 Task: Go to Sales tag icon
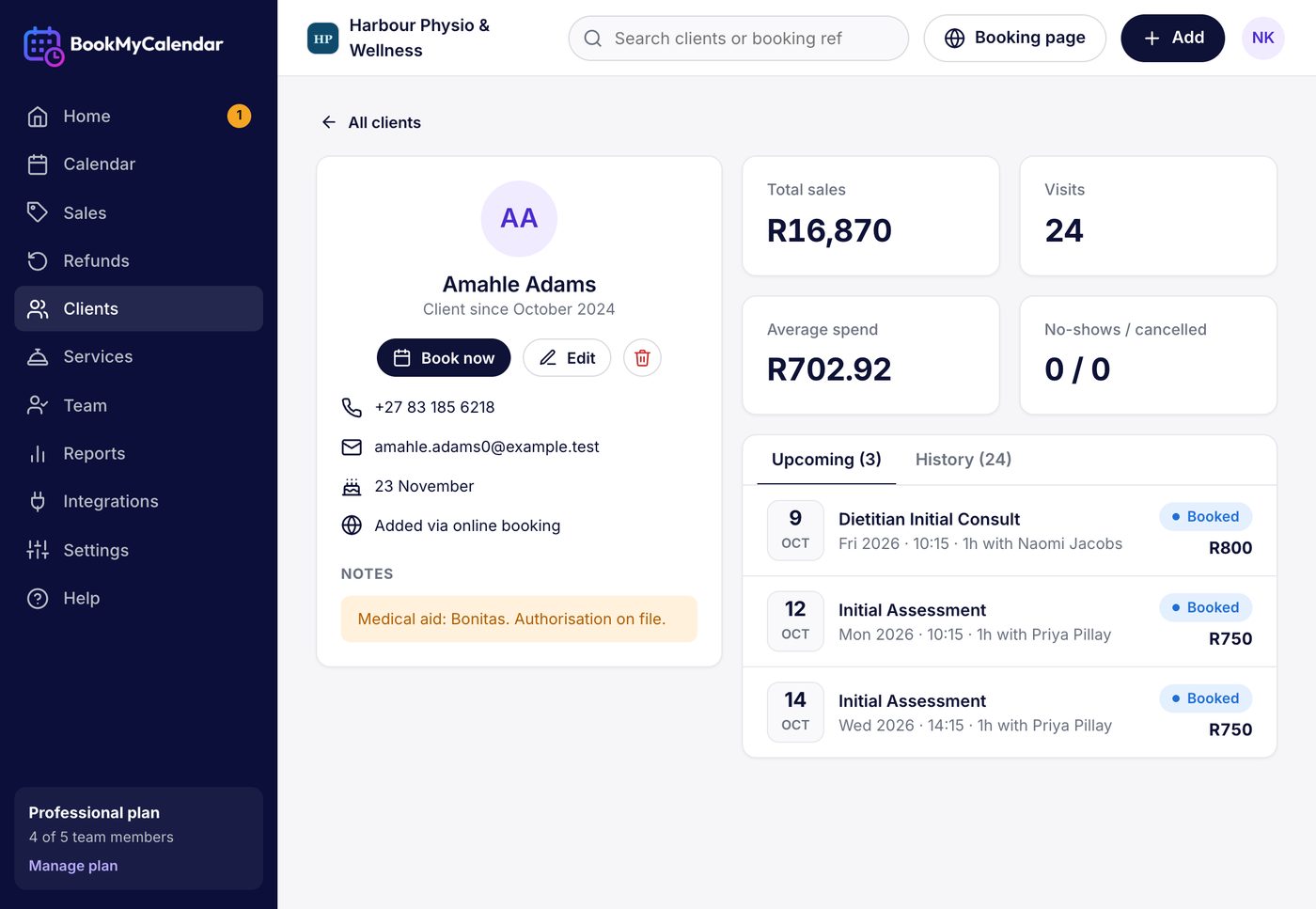[38, 212]
